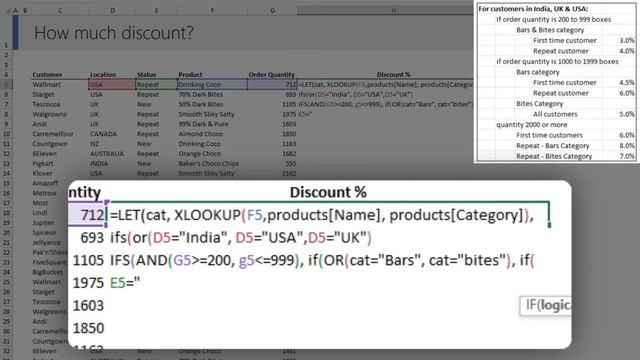Click the 'INDIA' location cell
This screenshot has width=640, height=360.
99,164
